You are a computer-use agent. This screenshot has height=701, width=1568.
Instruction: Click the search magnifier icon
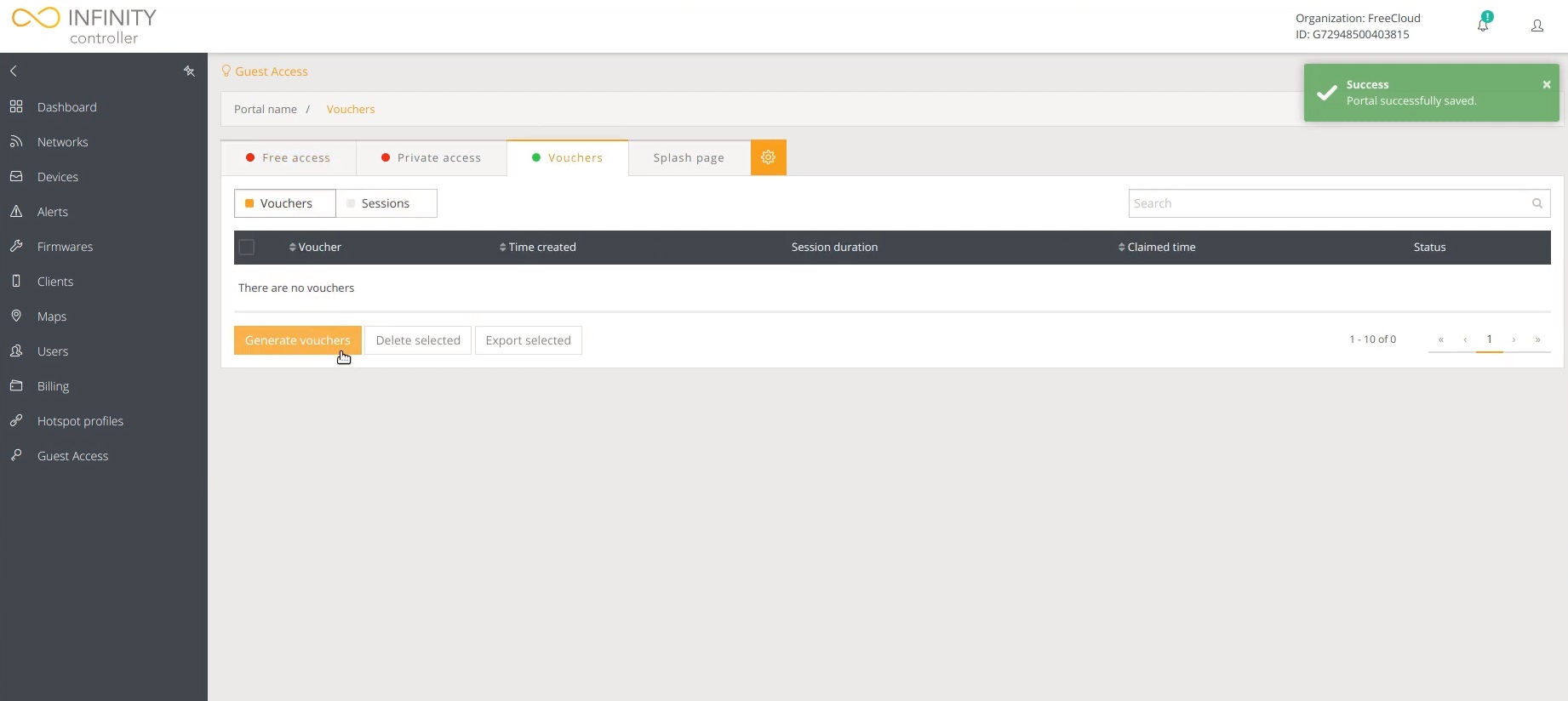[x=1537, y=203]
